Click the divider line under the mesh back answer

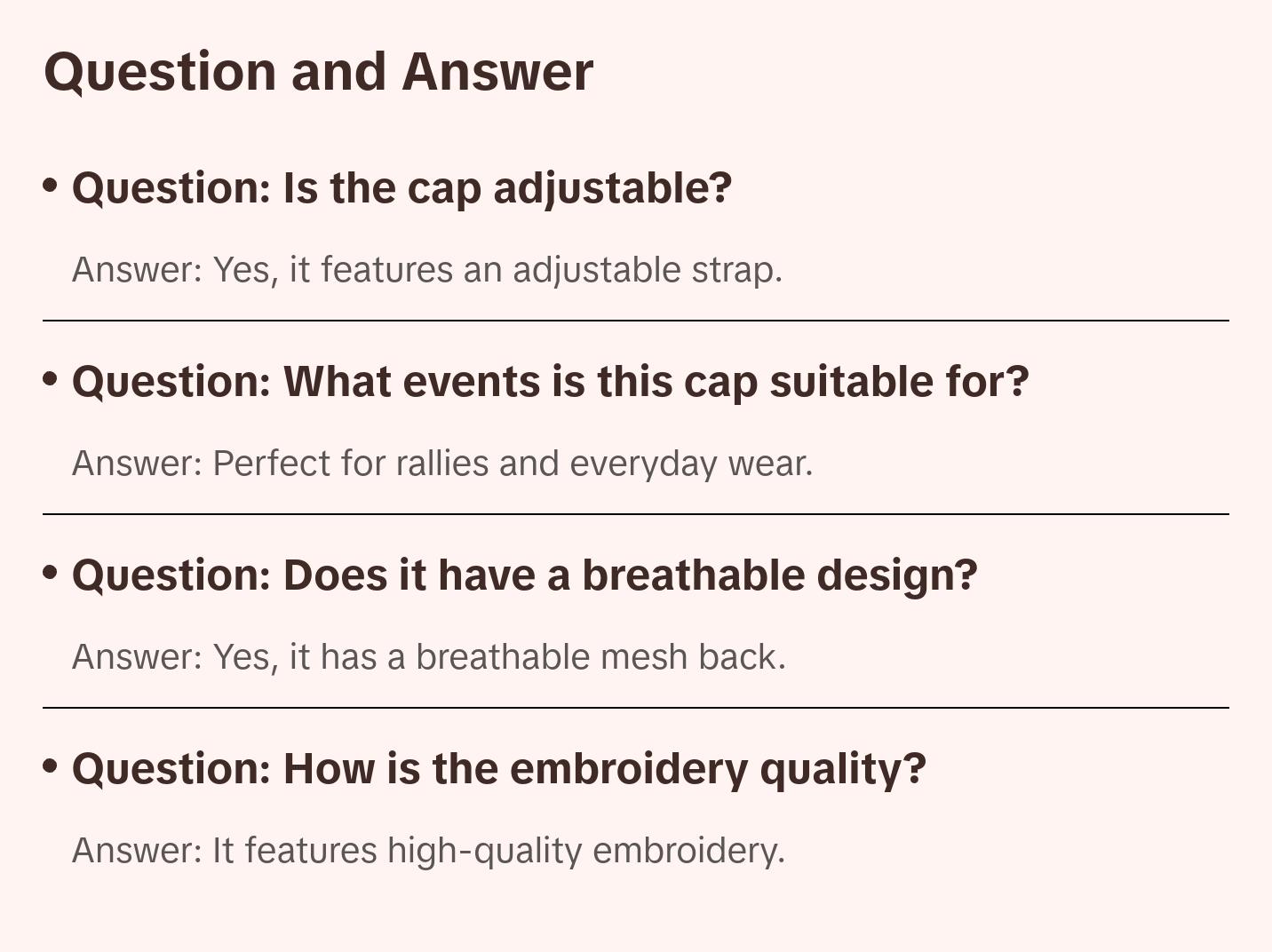[x=636, y=708]
